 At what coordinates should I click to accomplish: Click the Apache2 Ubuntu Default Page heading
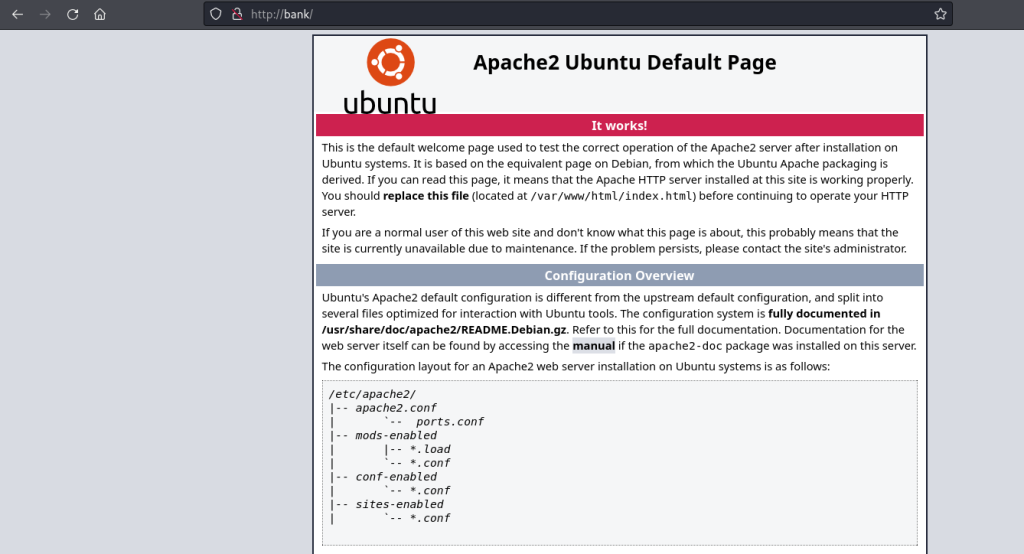click(x=624, y=62)
